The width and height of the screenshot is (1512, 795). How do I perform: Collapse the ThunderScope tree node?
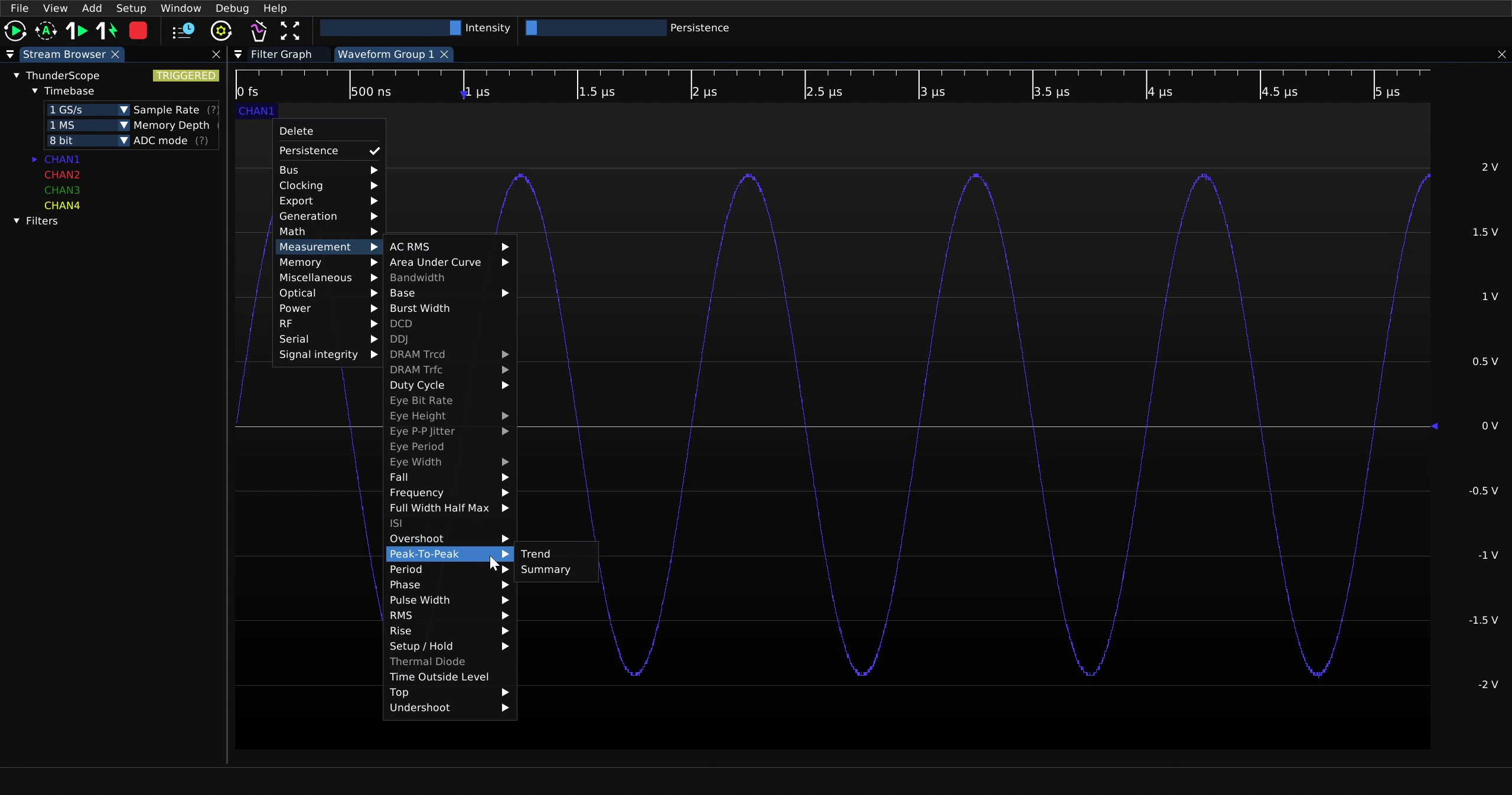coord(17,76)
